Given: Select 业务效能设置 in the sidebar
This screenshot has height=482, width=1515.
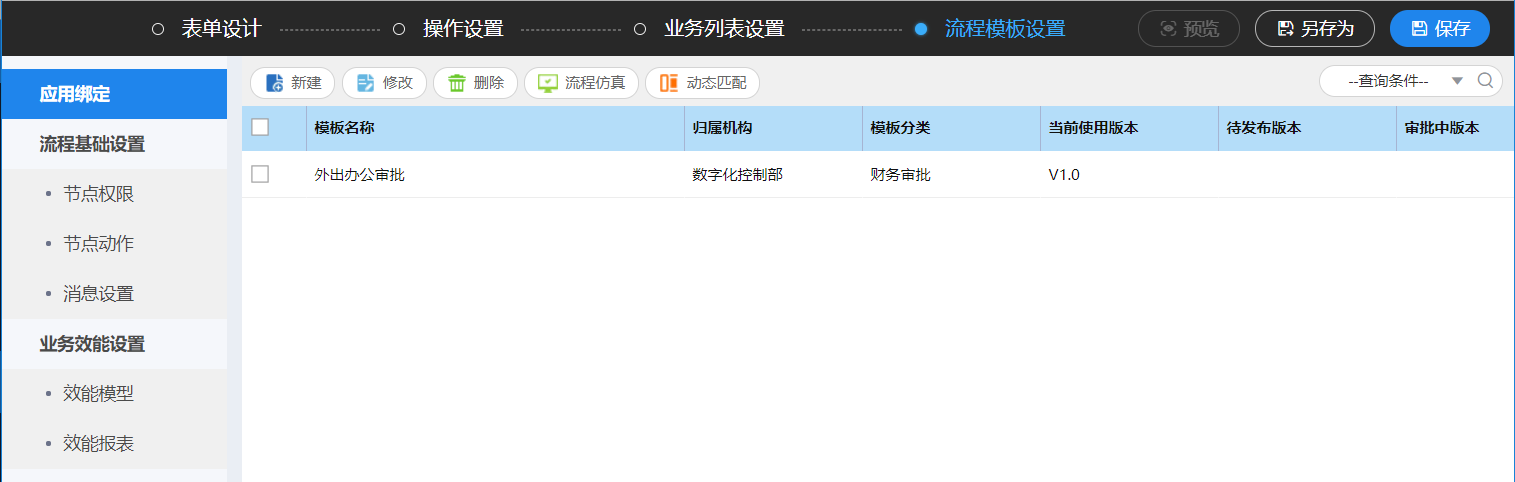Looking at the screenshot, I should pos(114,344).
